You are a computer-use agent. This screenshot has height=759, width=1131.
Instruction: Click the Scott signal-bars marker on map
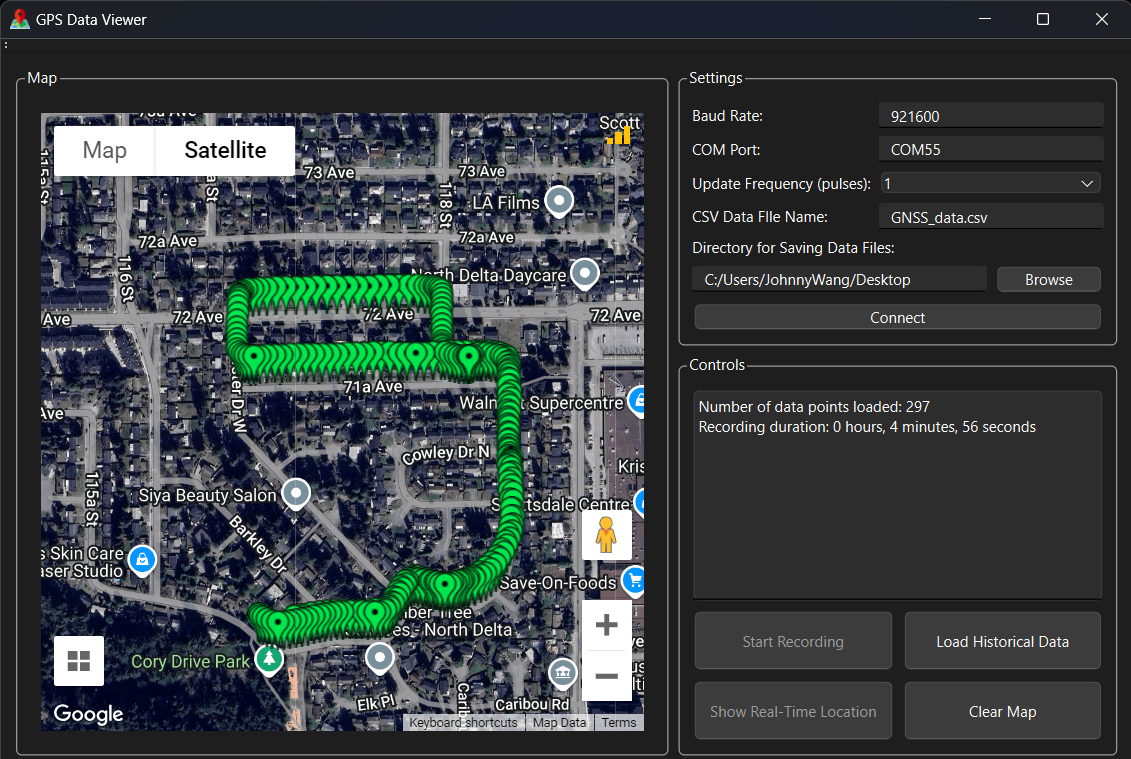(x=619, y=136)
